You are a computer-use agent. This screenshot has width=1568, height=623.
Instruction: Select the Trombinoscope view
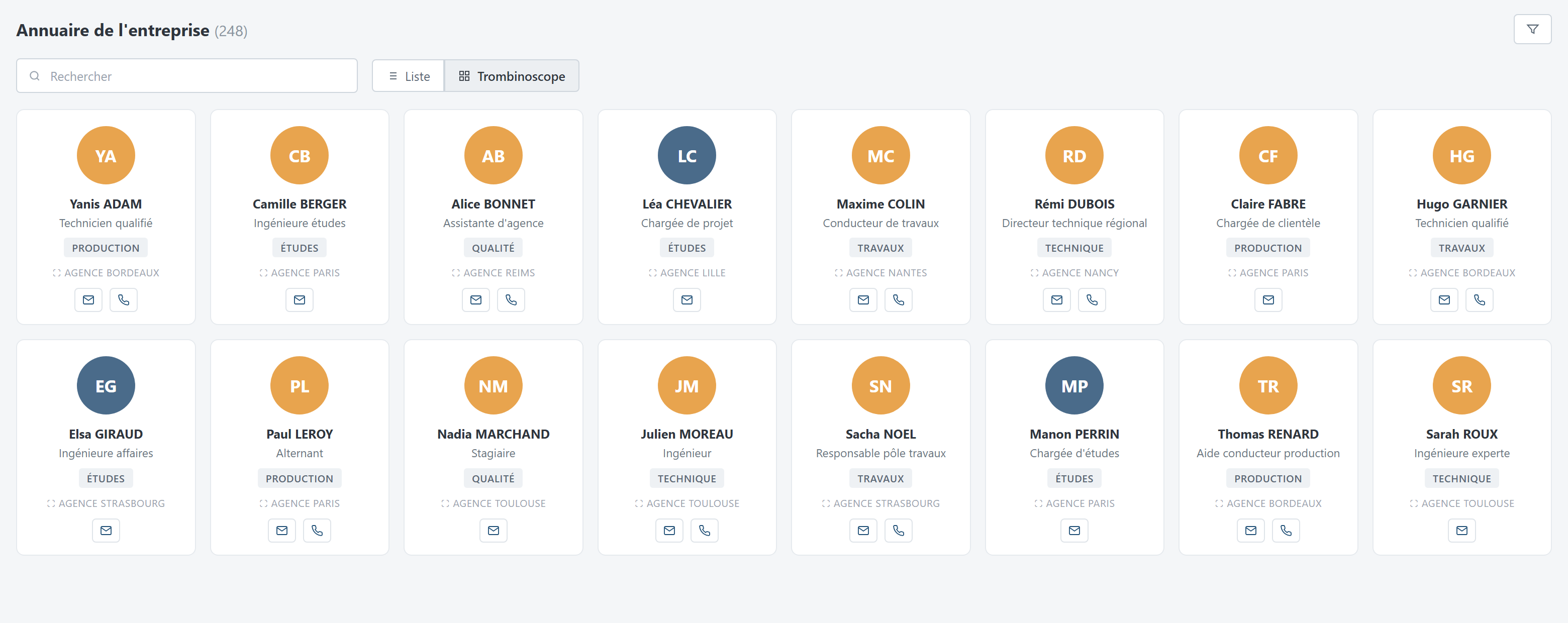tap(512, 76)
